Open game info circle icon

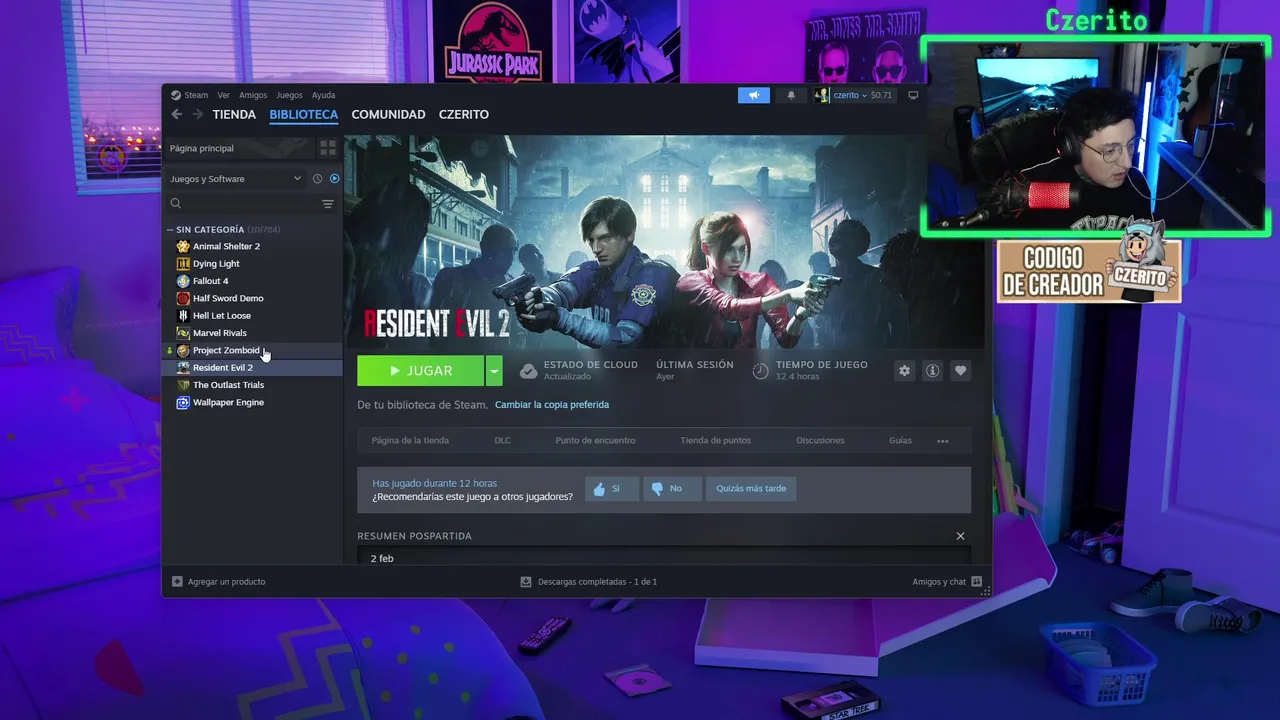[933, 371]
